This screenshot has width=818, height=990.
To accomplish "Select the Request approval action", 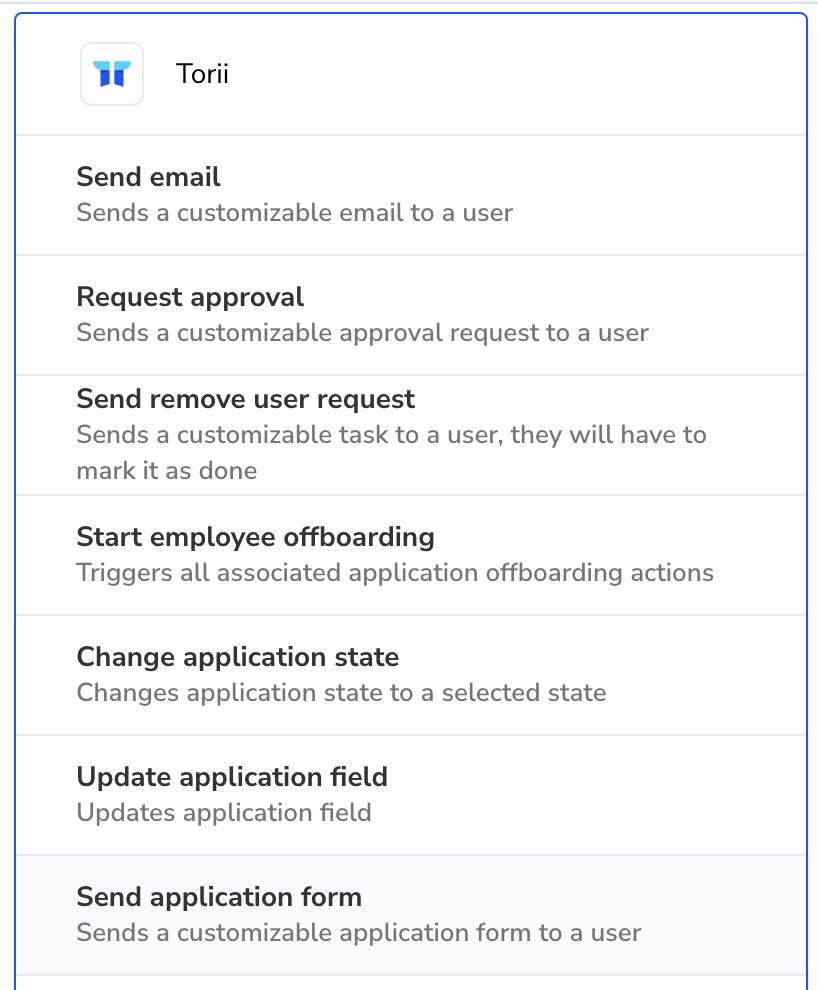I will pos(411,315).
